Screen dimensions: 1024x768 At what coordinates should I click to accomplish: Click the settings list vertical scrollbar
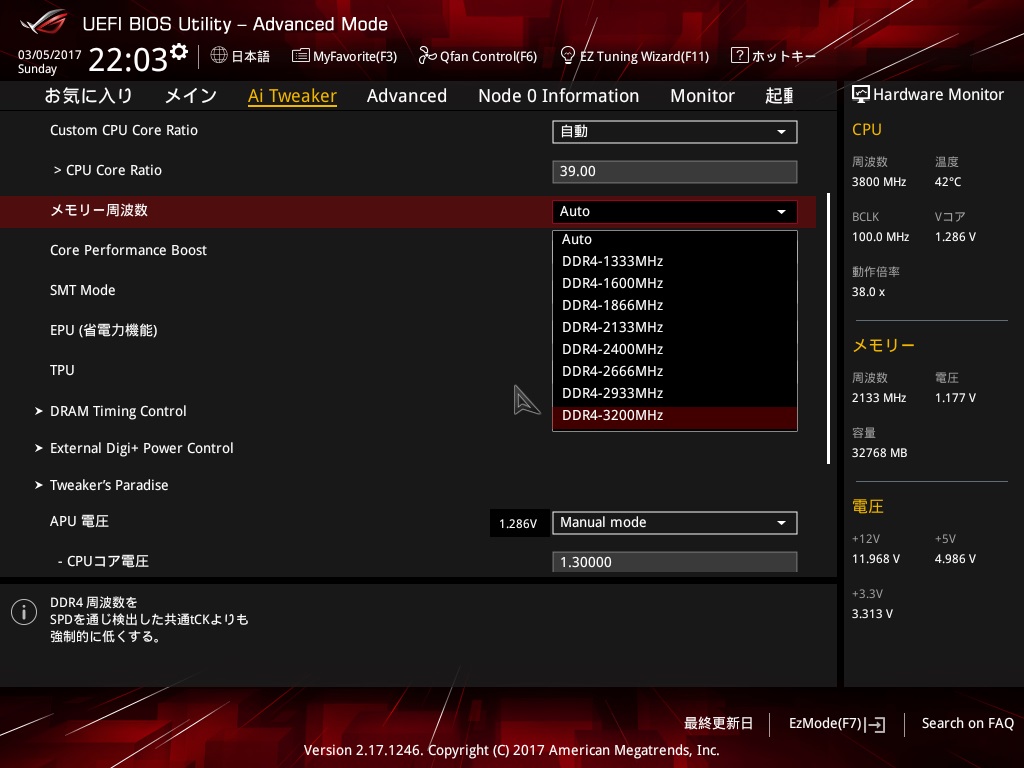coord(828,328)
